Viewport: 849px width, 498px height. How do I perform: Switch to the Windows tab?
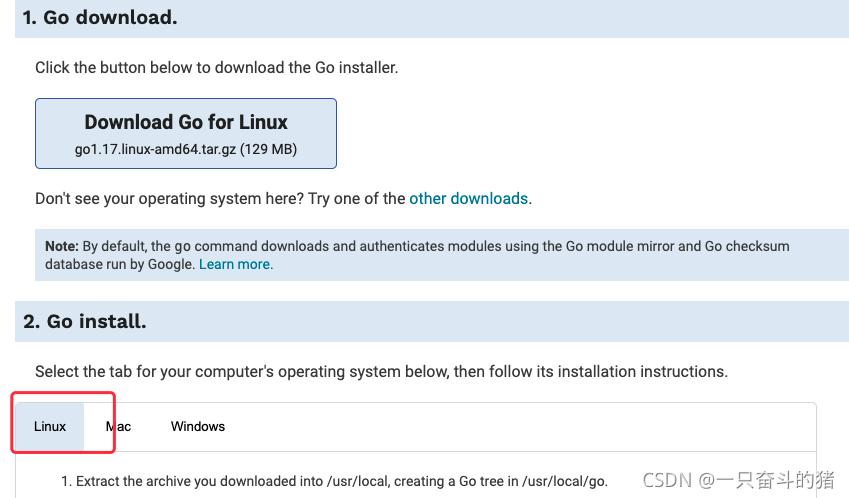[x=198, y=427]
